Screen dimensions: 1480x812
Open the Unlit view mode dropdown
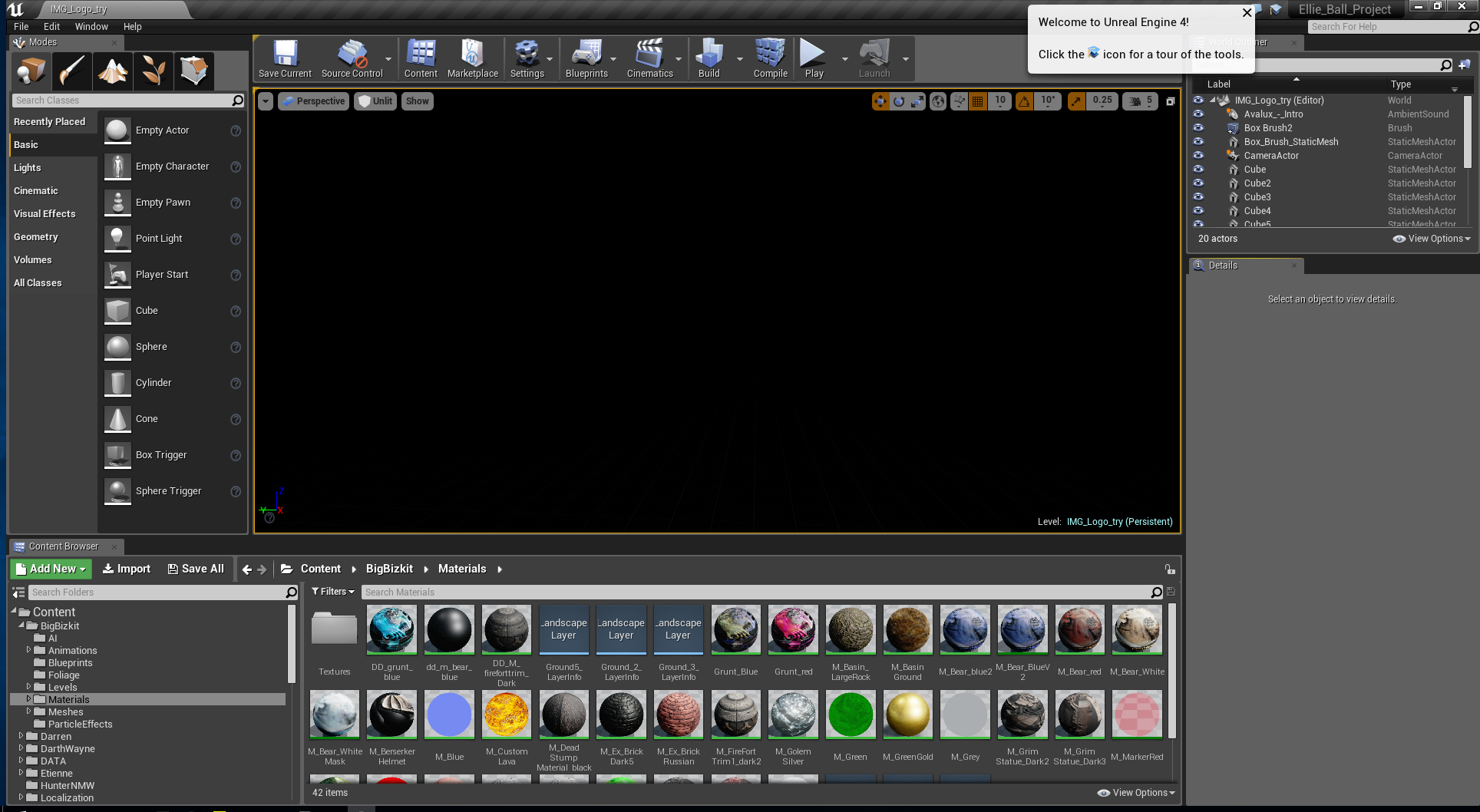[375, 101]
